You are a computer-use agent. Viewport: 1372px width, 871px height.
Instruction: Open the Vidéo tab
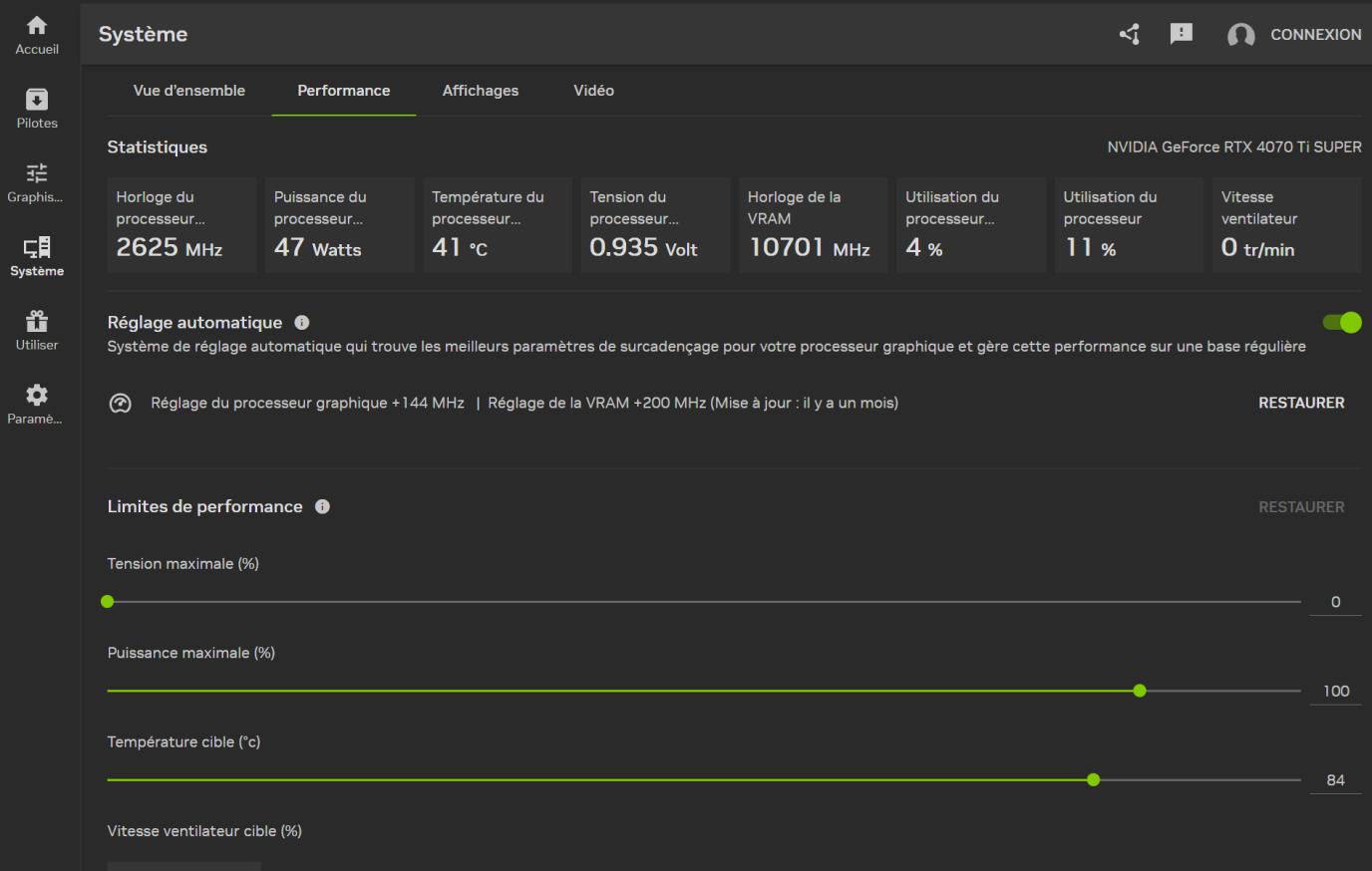click(x=593, y=90)
